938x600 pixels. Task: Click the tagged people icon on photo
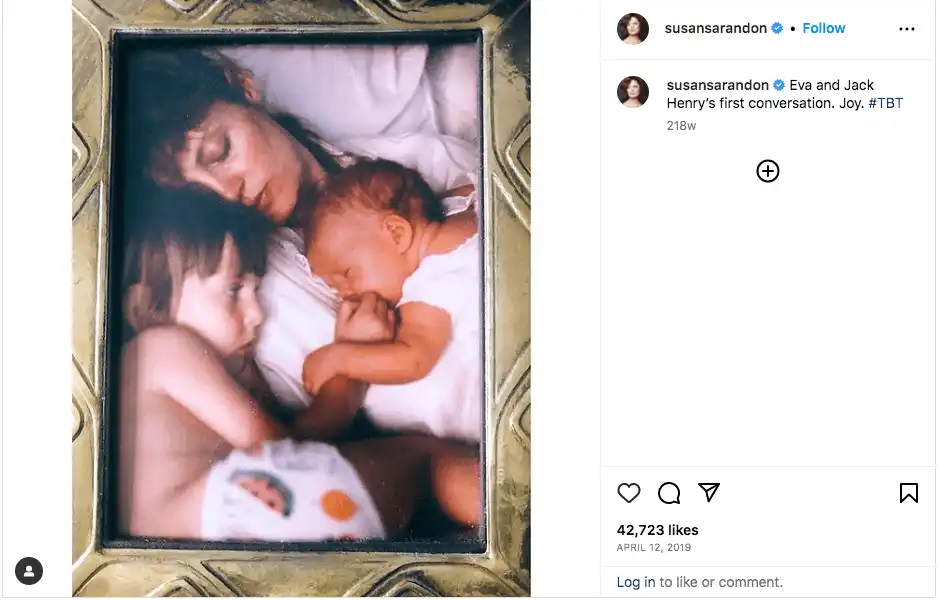29,571
